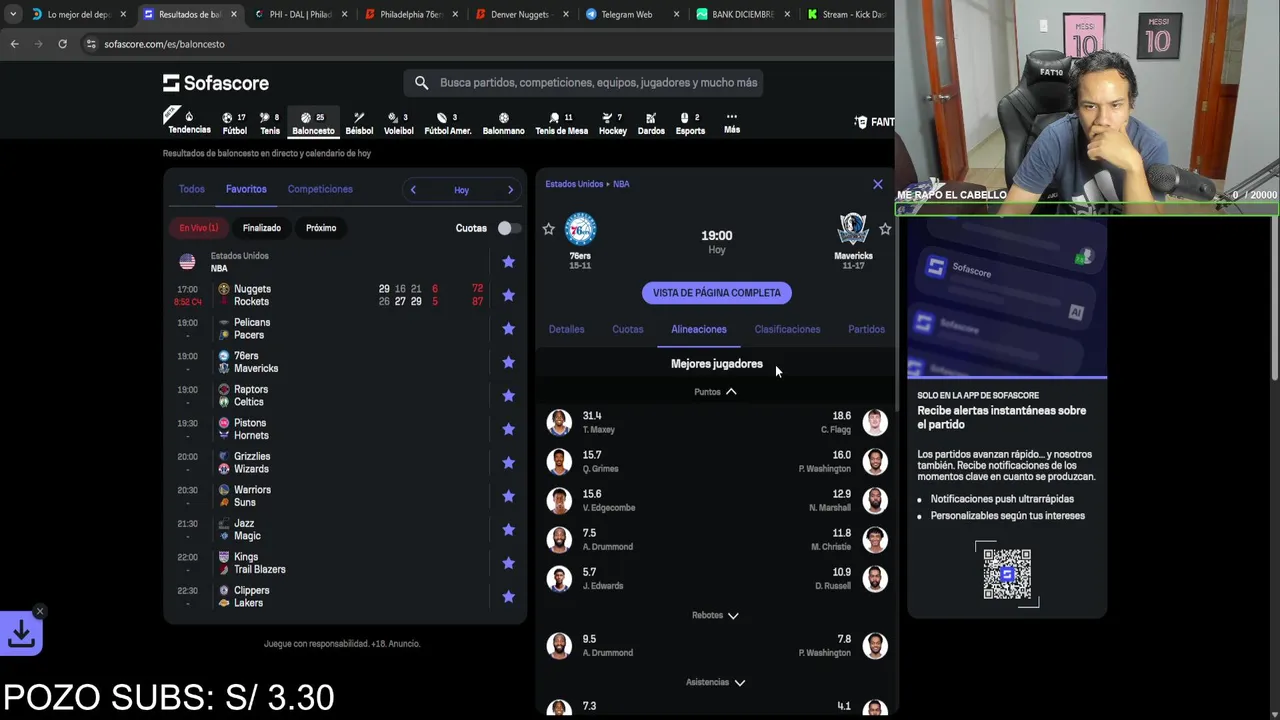Screen dimensions: 1280x720
Task: Toggle favorite star for Nuggets vs Rockets
Action: pos(508,295)
